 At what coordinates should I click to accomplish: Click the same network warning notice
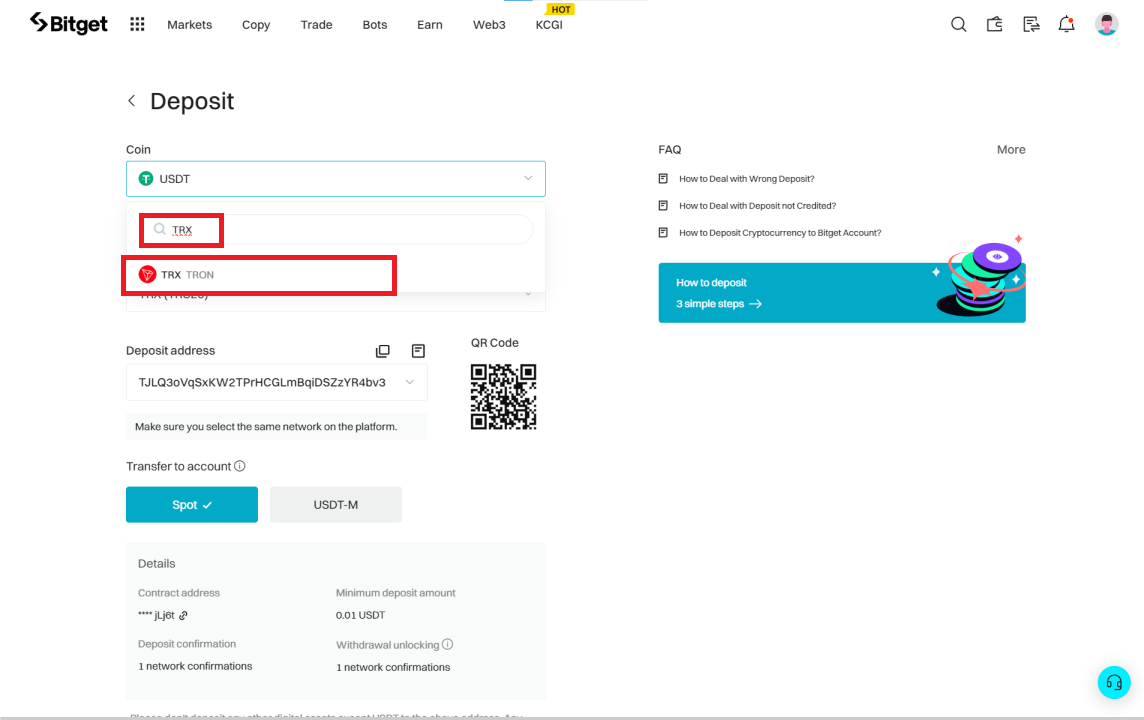(x=277, y=427)
